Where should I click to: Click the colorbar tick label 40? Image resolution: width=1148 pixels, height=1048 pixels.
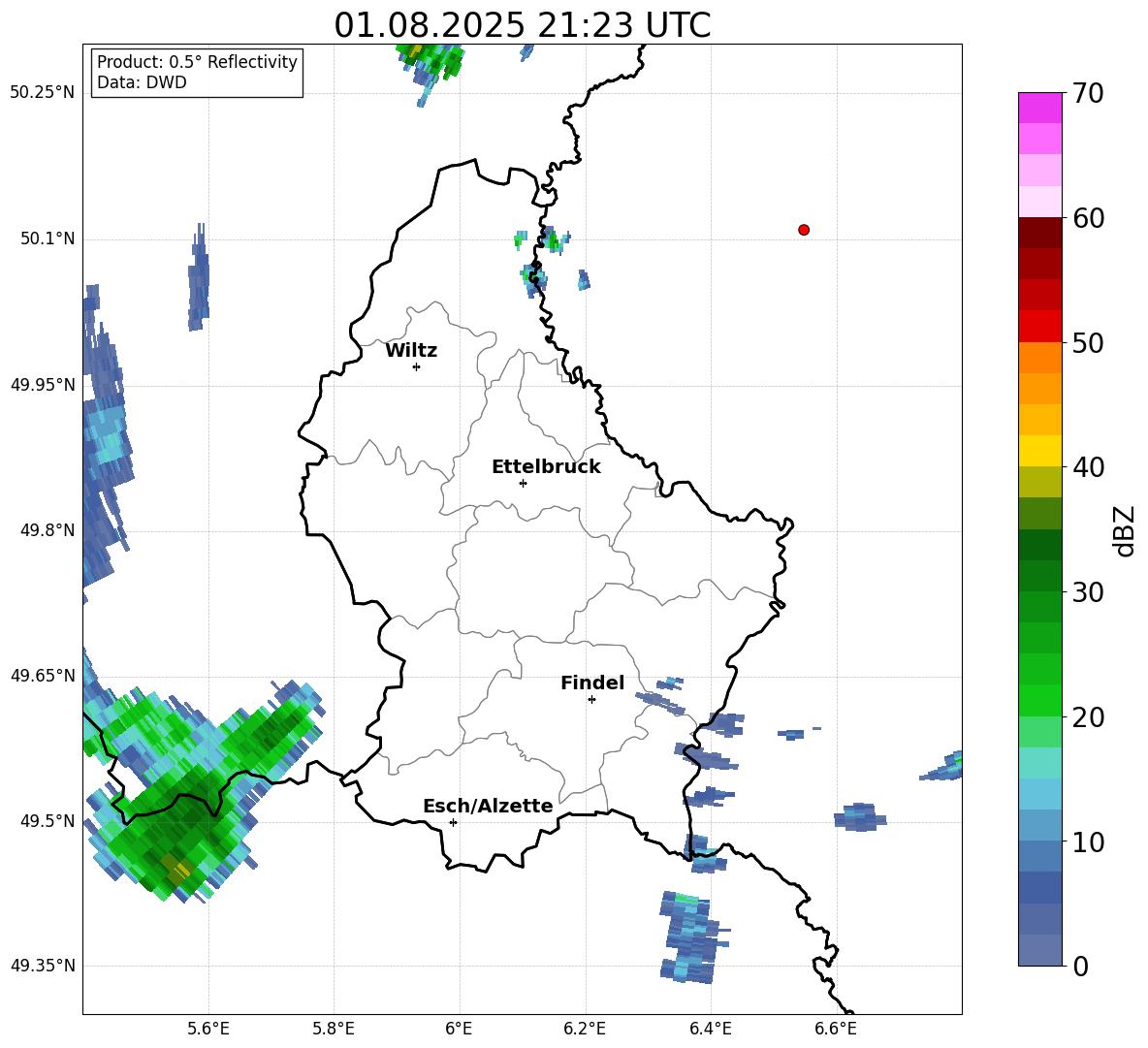(x=1087, y=467)
